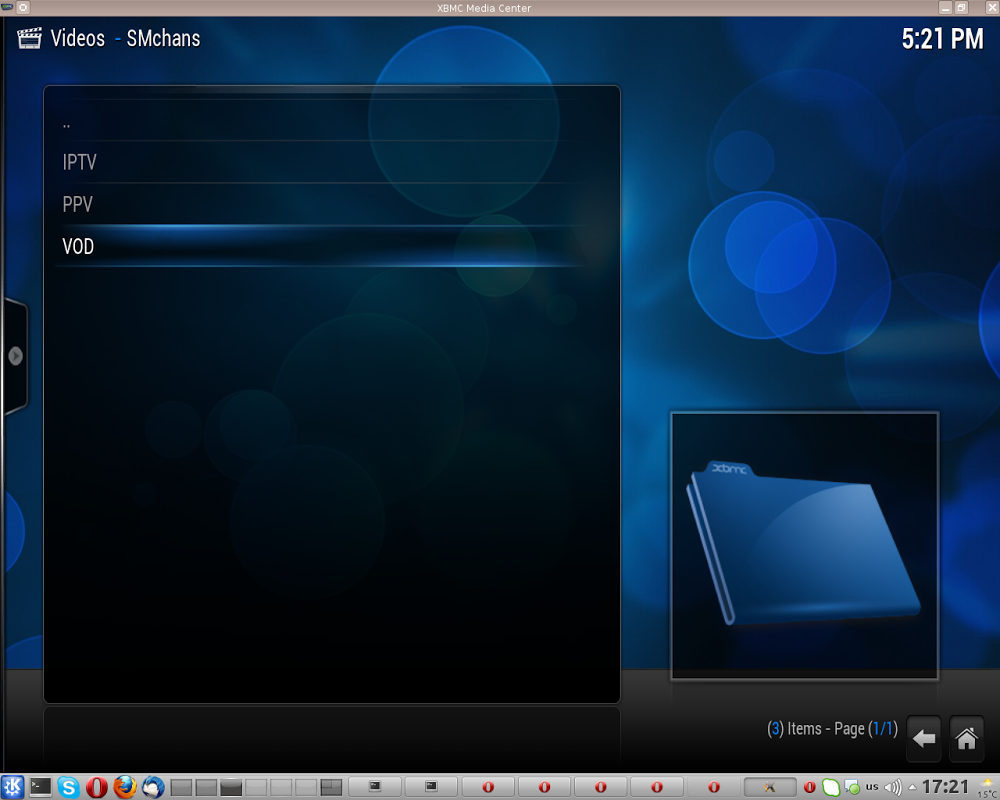Minimize the XBMC Media Center window
1000x800 pixels.
[946, 8]
